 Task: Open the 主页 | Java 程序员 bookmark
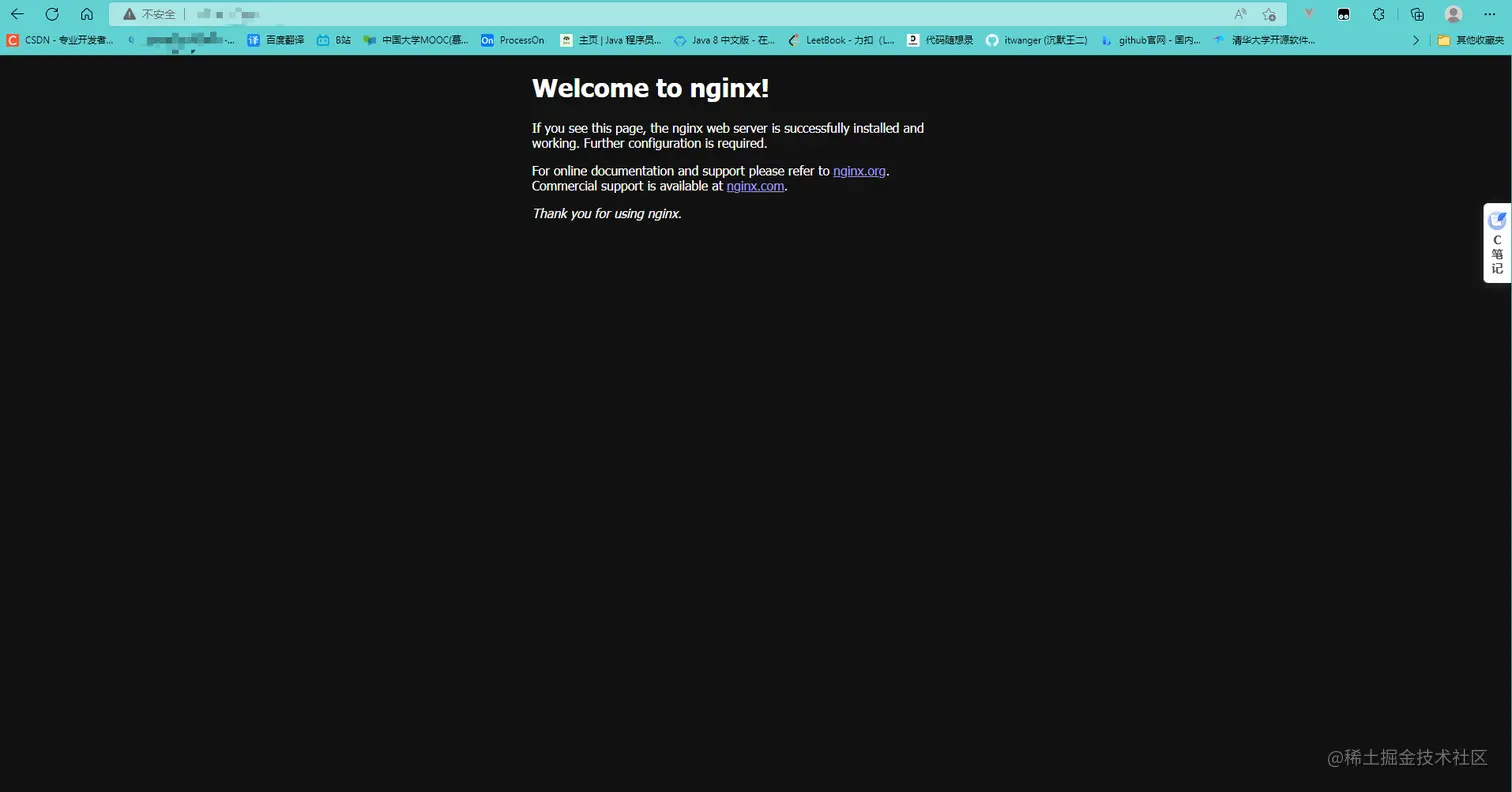[611, 40]
